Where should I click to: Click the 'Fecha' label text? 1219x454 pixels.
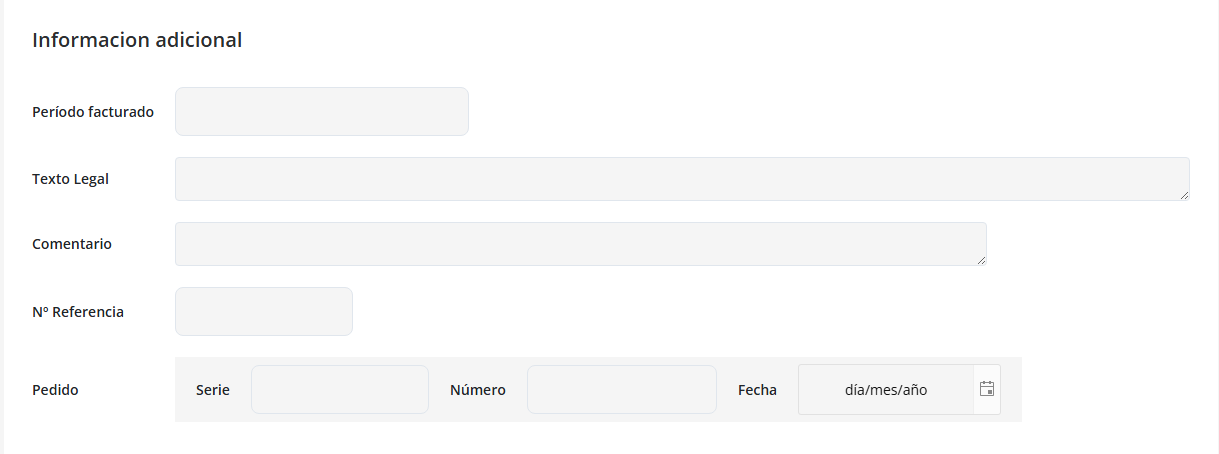(x=757, y=390)
